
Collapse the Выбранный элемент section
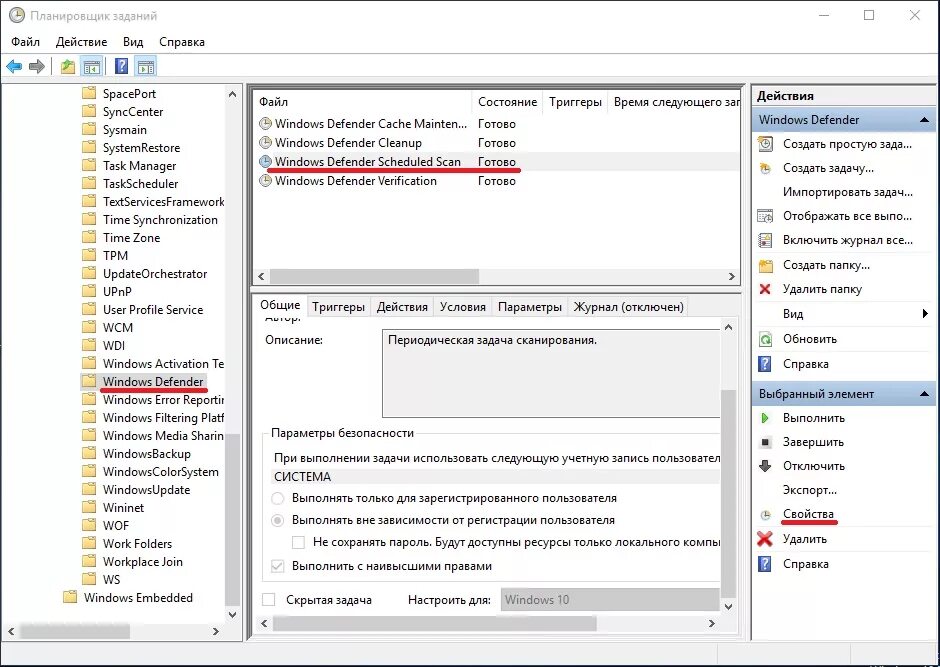(924, 394)
